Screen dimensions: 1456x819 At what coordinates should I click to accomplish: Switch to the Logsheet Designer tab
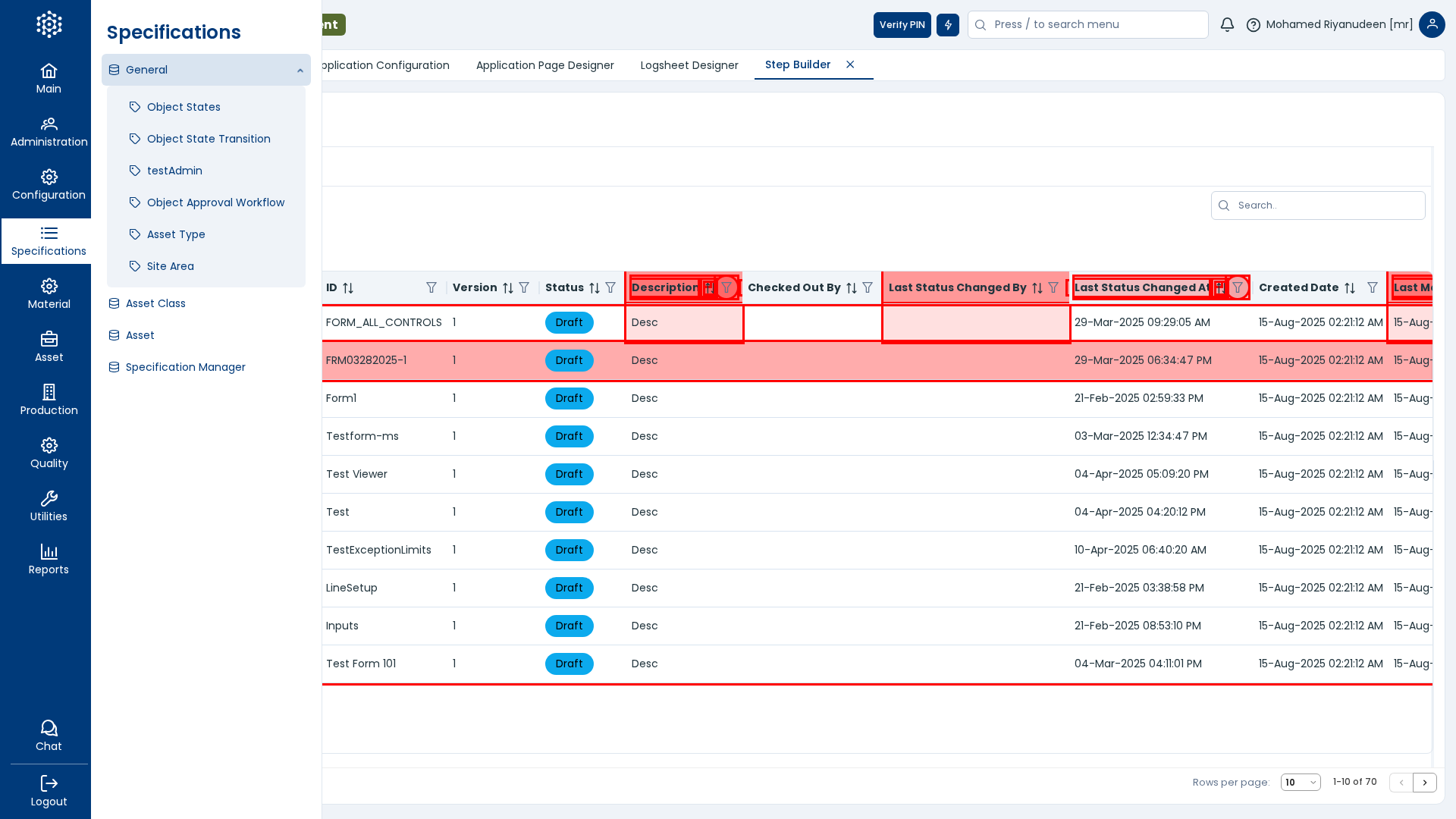(x=689, y=65)
